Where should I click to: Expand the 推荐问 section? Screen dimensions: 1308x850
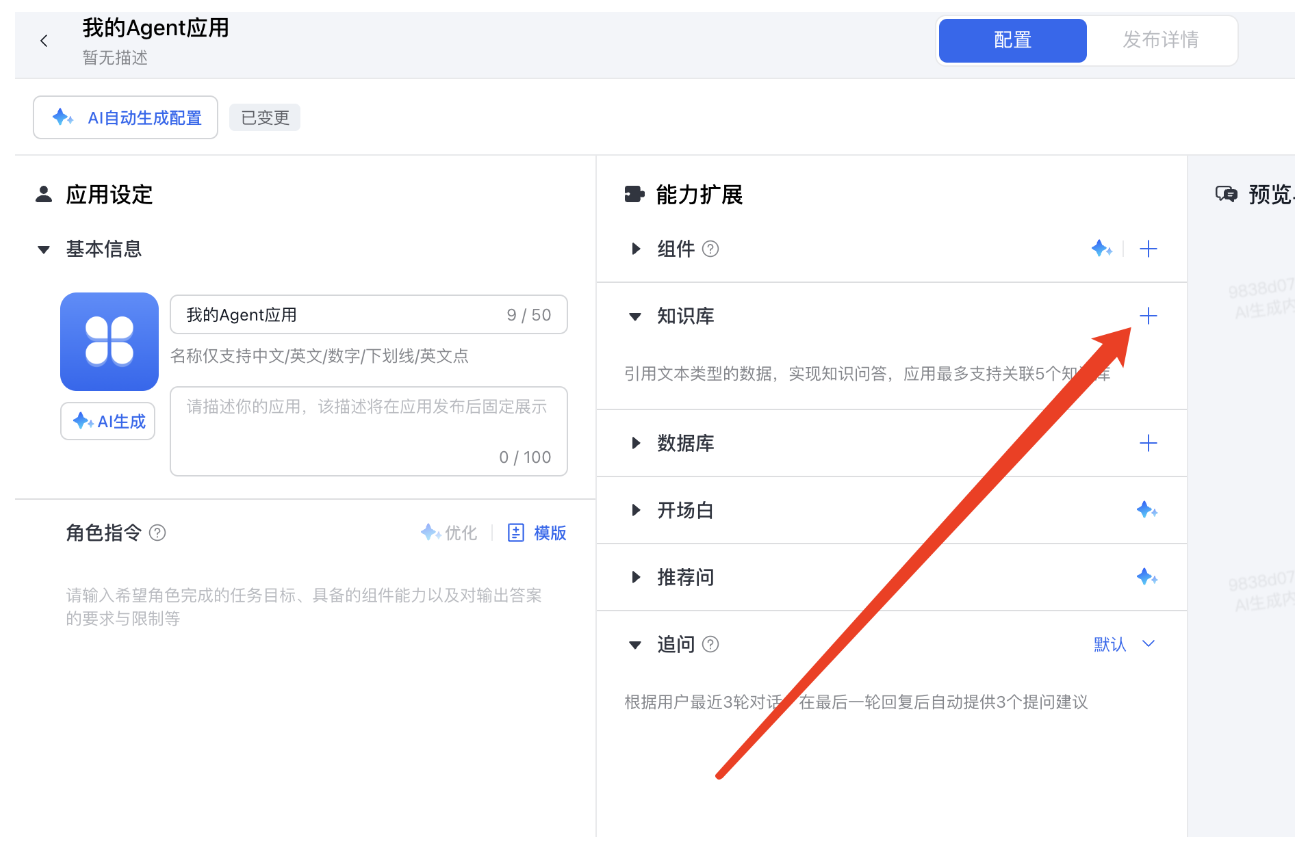coord(636,577)
